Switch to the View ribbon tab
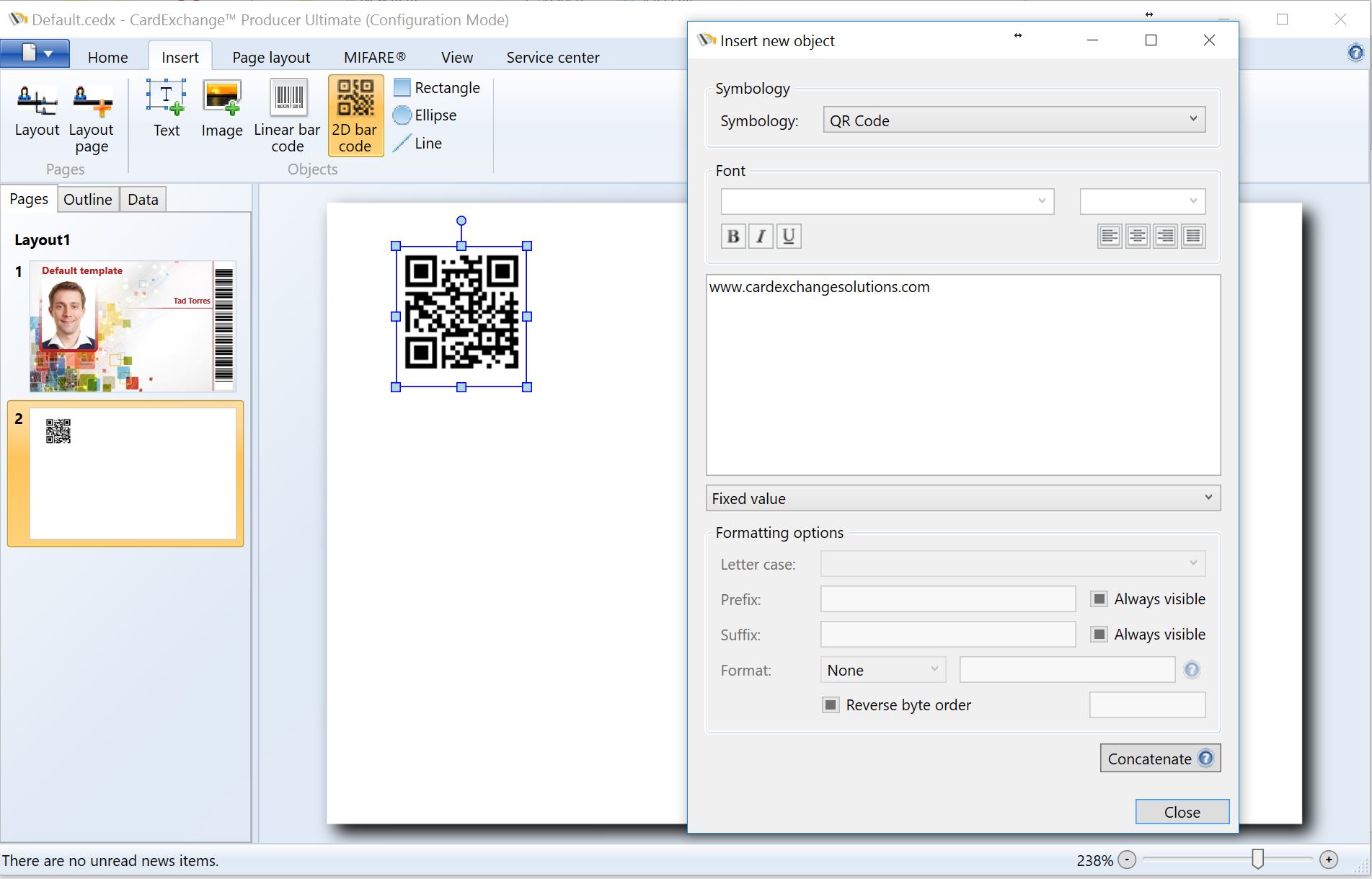This screenshot has width=1372, height=879. point(457,57)
